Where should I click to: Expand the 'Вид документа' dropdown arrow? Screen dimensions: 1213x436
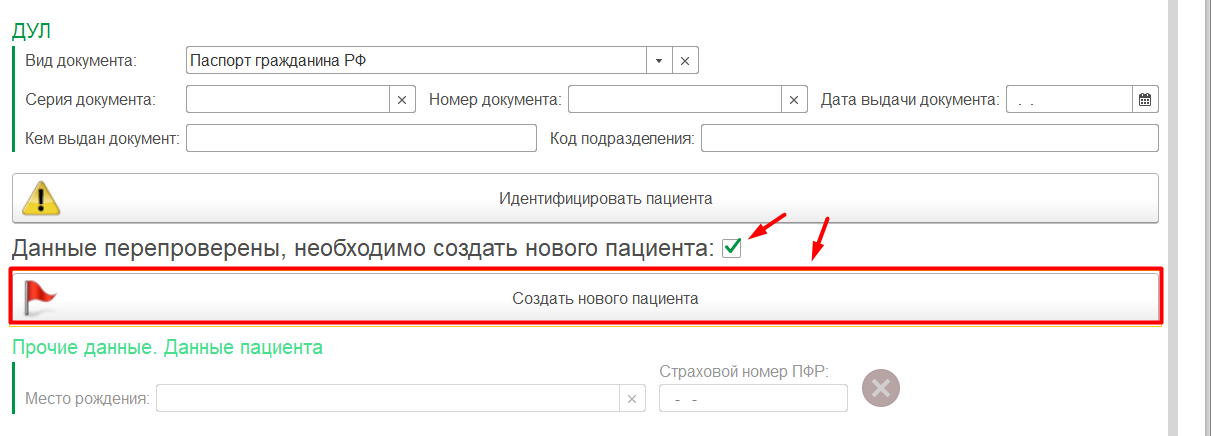(x=659, y=61)
